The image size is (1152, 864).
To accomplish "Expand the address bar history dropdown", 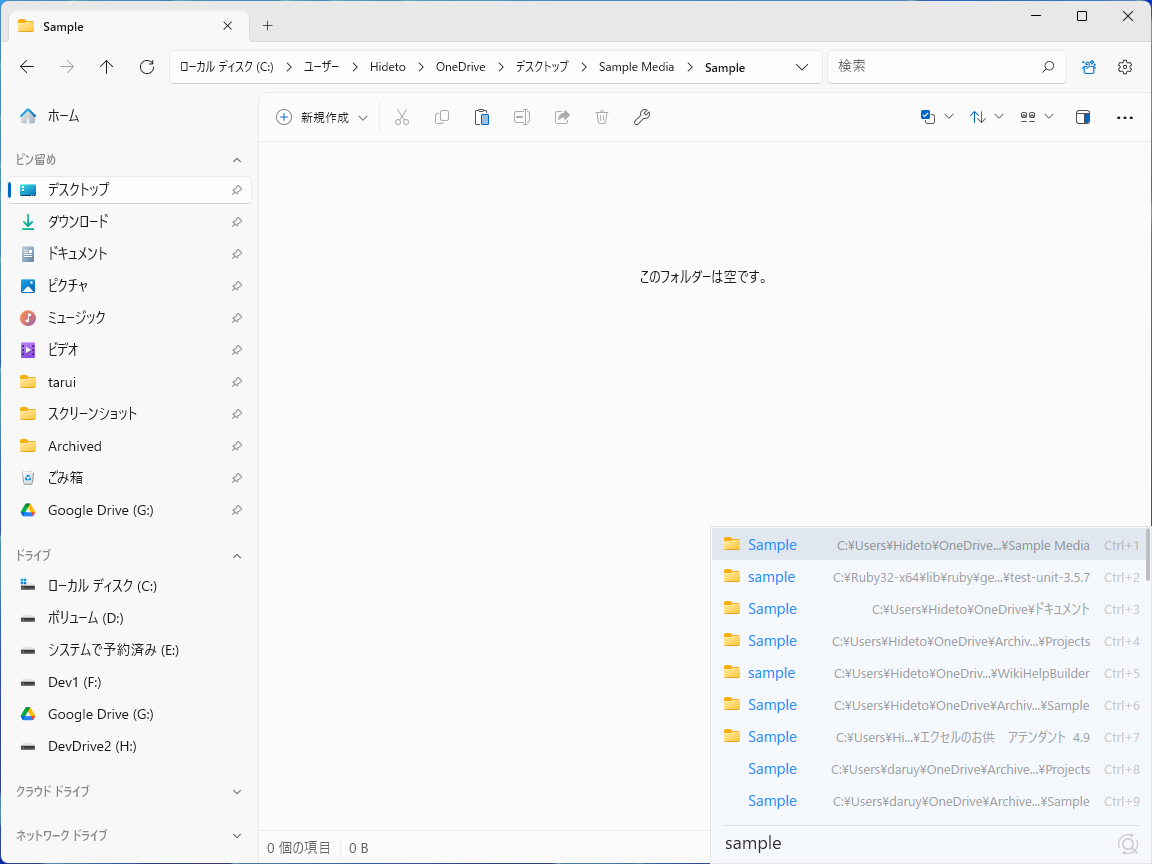I will (x=802, y=67).
